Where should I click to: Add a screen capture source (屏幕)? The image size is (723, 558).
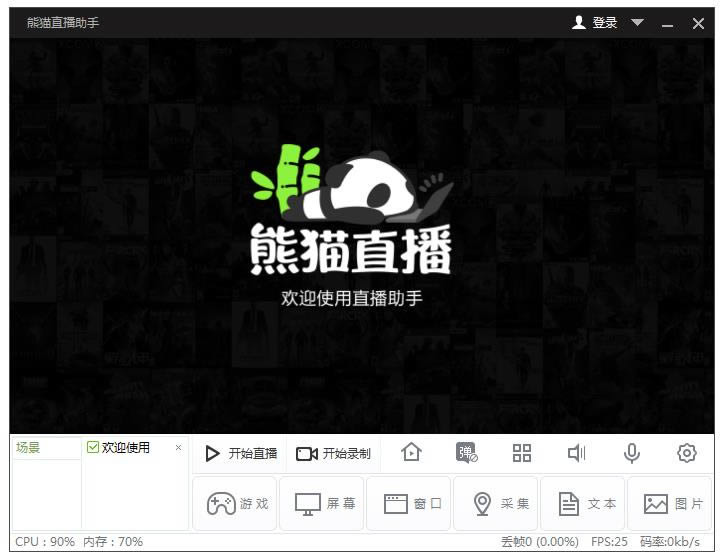[x=323, y=504]
